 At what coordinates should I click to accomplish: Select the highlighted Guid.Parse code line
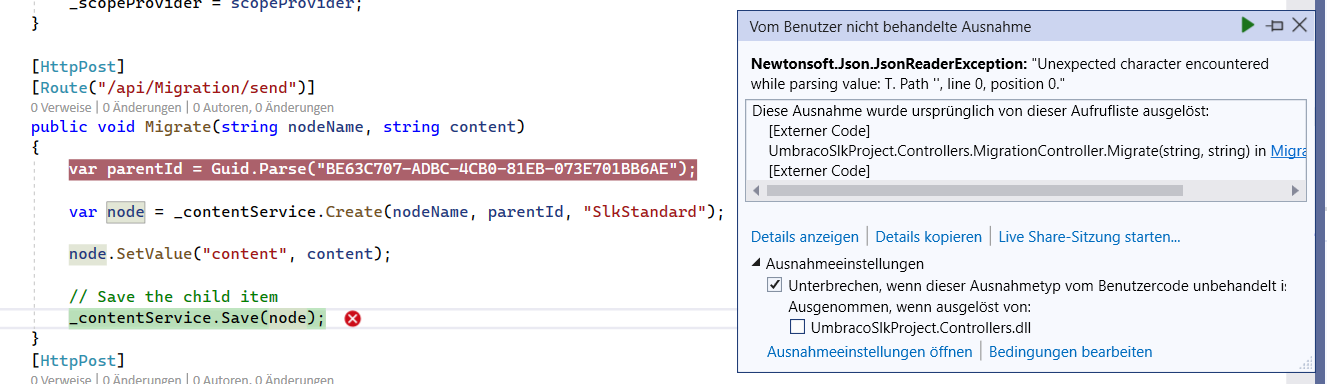coord(382,169)
